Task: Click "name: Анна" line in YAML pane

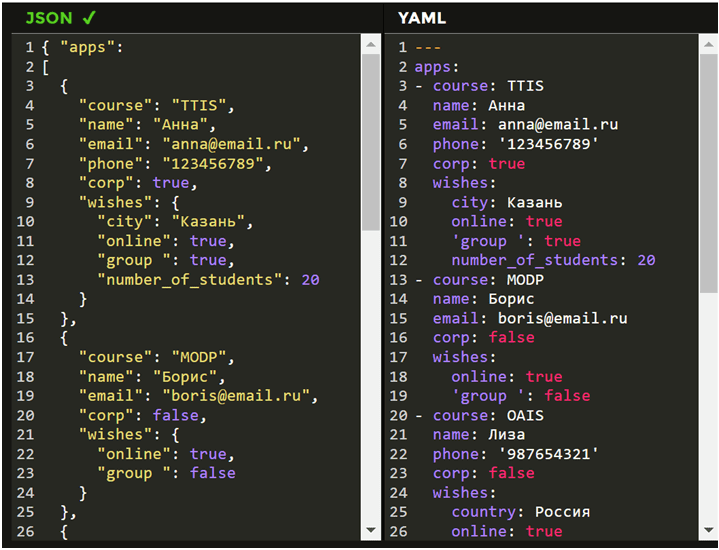Action: 478,106
